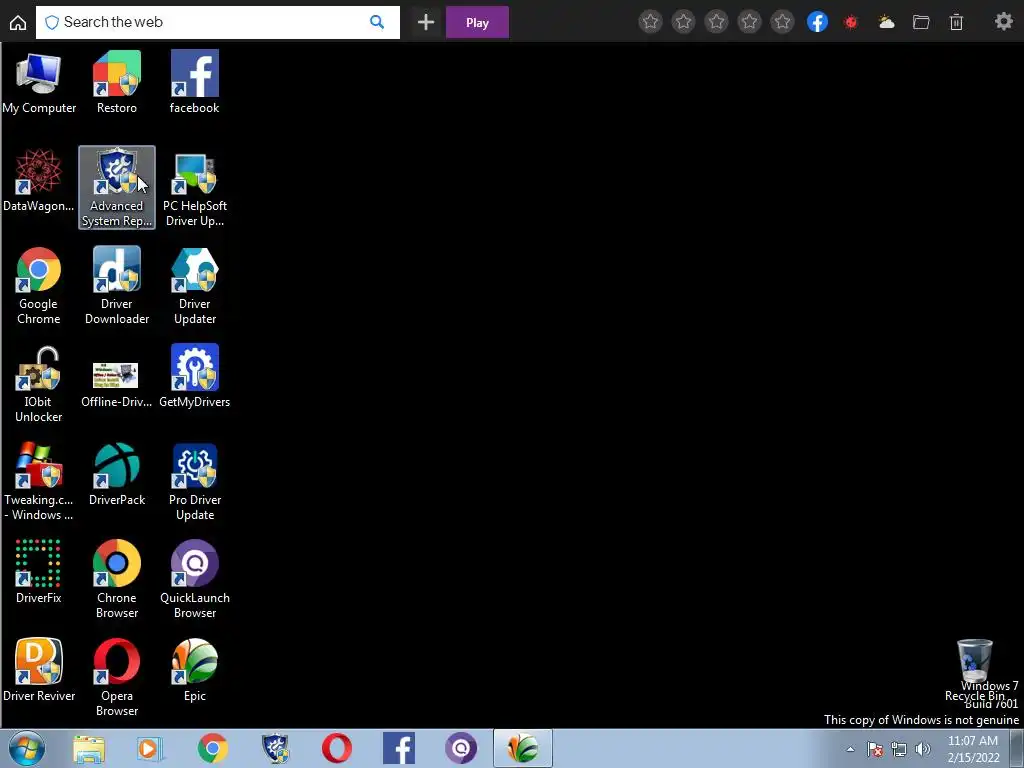The height and width of the screenshot is (768, 1024).
Task: Select the PC HelpSoft Driver Updater shortcut
Action: (x=195, y=189)
